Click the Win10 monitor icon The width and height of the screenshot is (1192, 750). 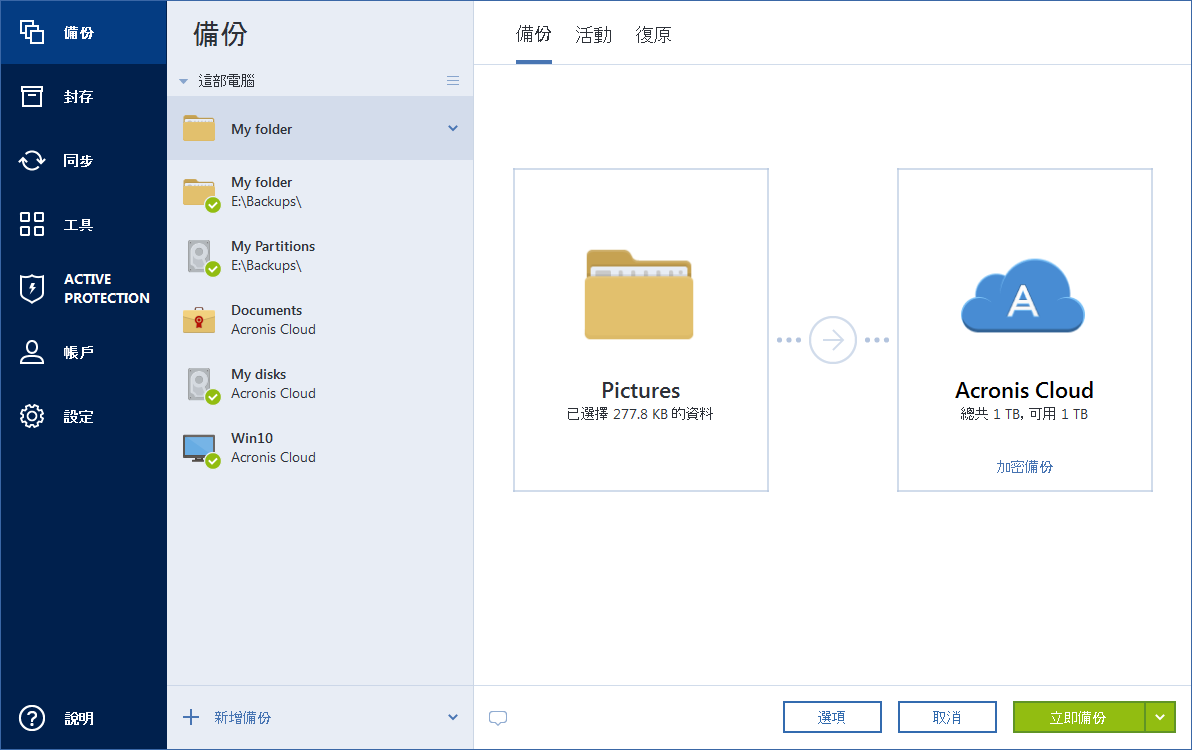pos(200,449)
